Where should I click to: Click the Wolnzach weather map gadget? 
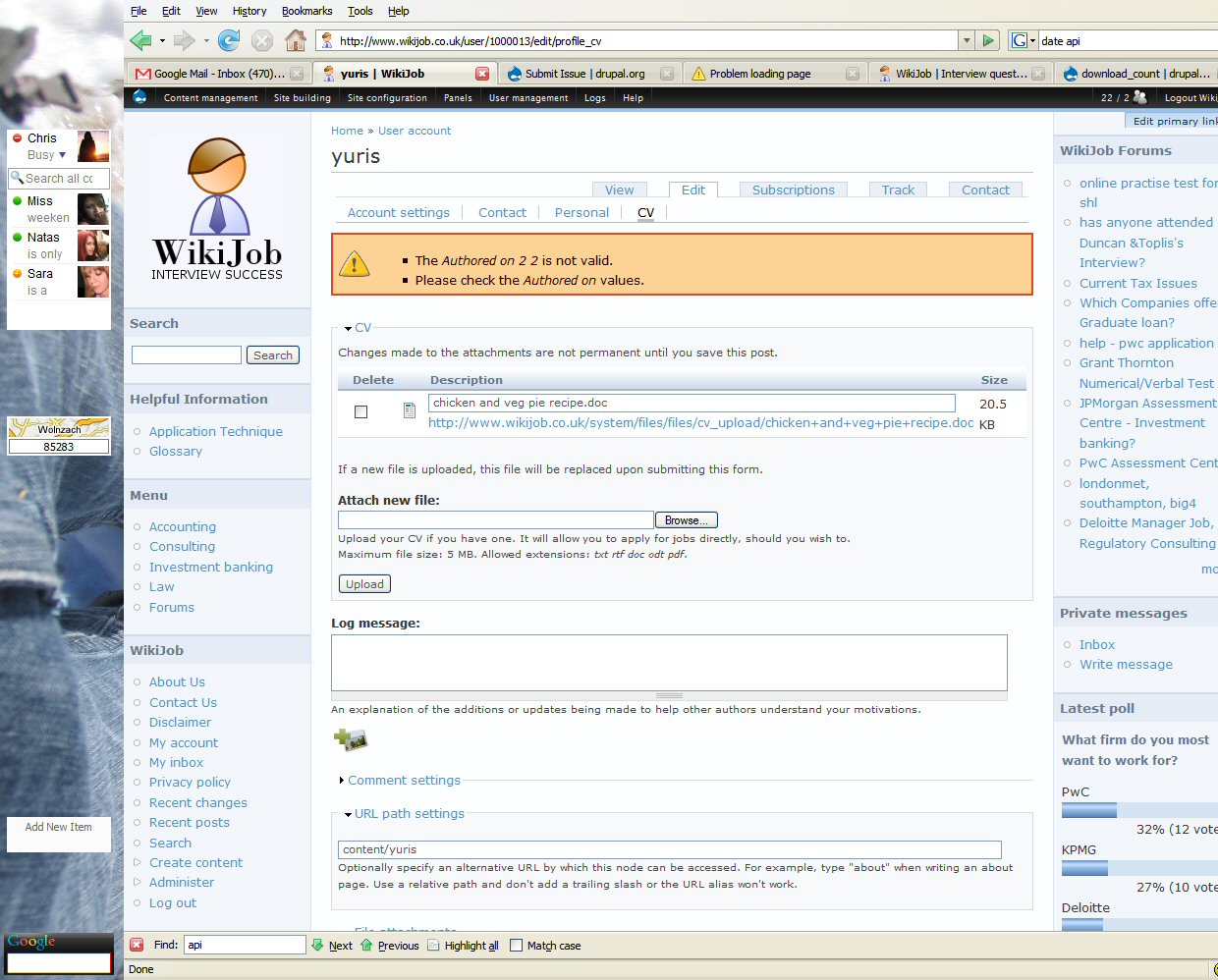[59, 427]
